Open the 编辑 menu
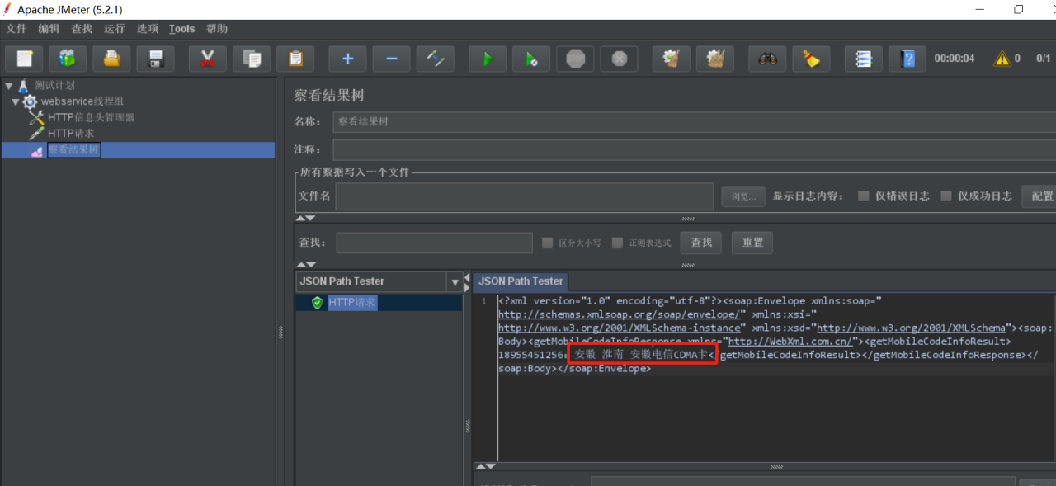This screenshot has height=486, width=1056. [48, 29]
